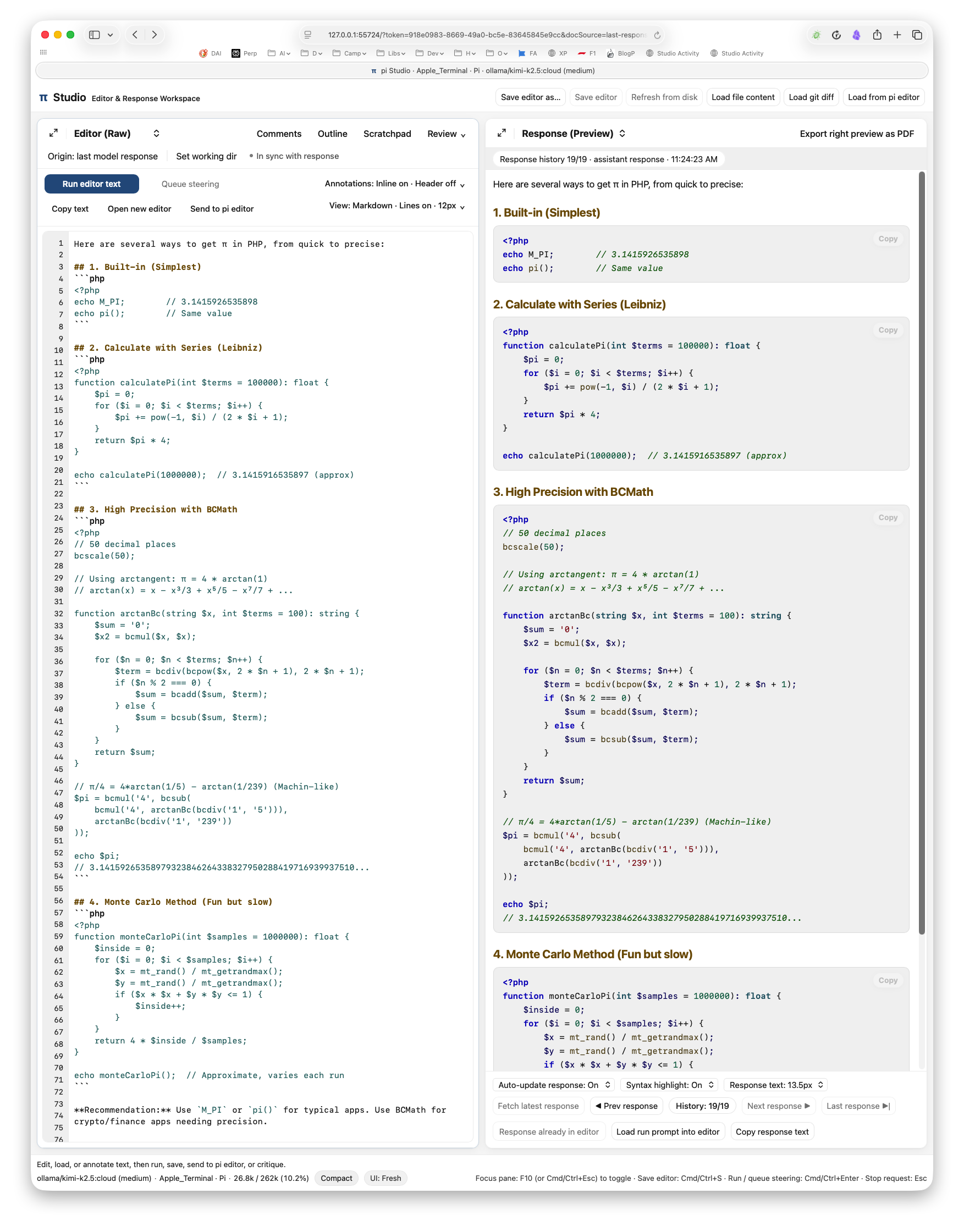This screenshot has width=964, height=1232.
Task: Click the pi Studio logo
Action: 43,98
